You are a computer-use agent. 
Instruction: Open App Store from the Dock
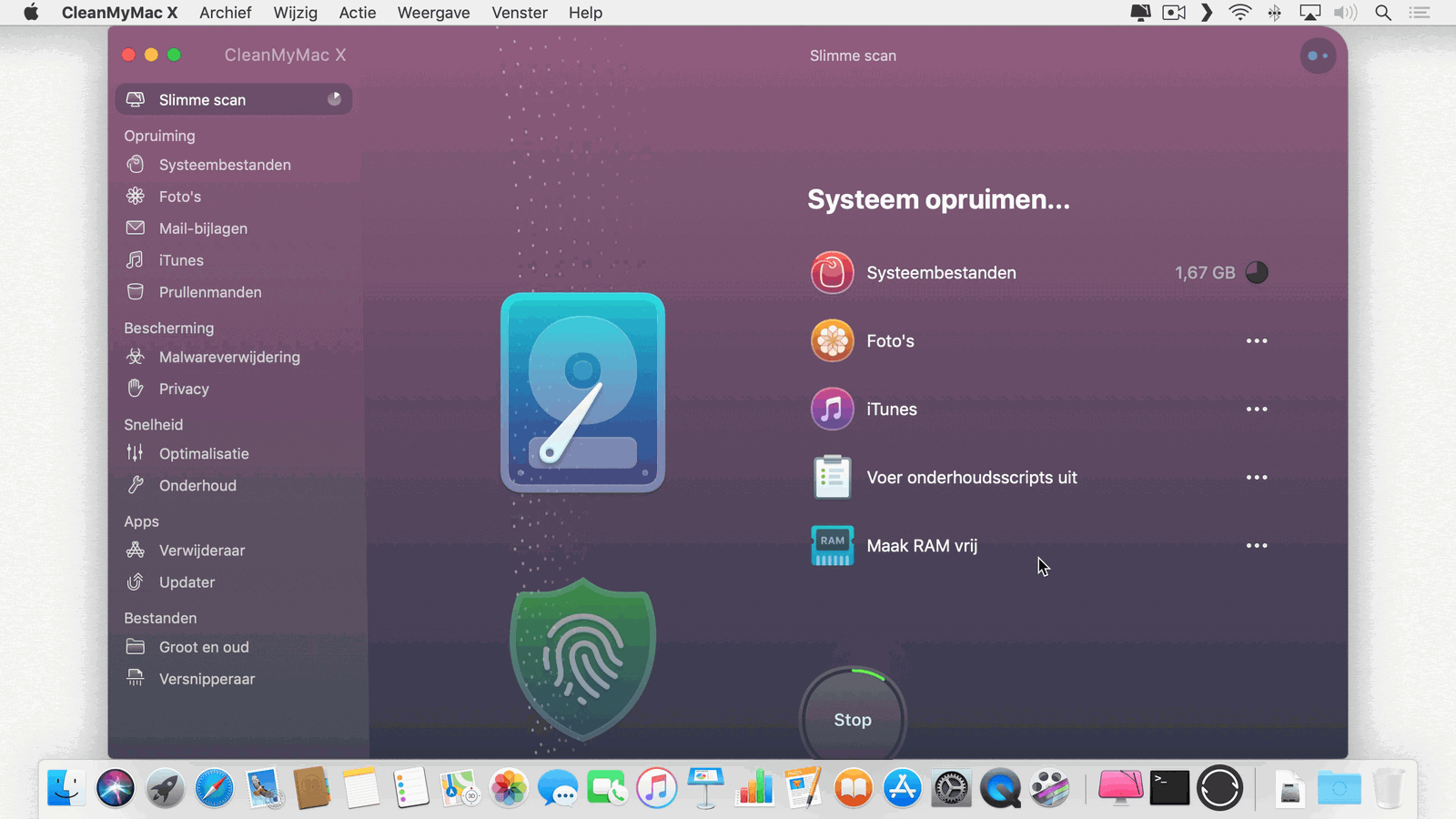(x=903, y=788)
